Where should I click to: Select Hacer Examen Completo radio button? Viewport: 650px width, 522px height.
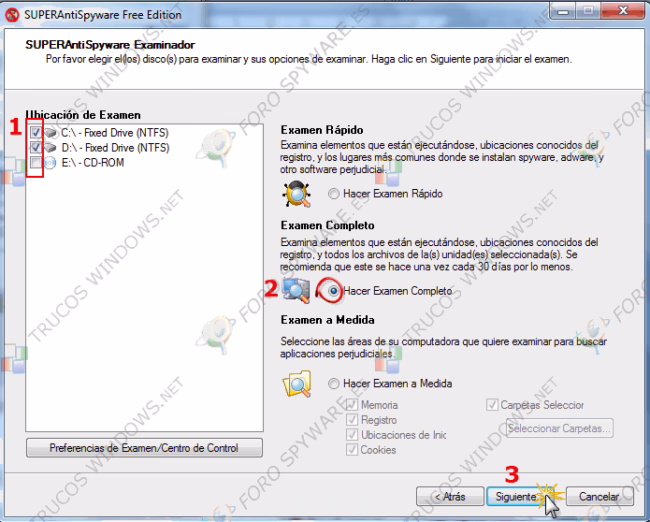pos(334,291)
